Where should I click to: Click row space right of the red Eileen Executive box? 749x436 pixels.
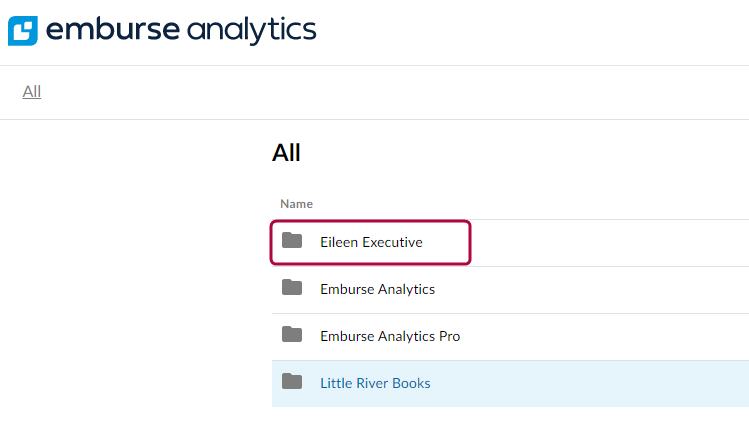pyautogui.click(x=610, y=243)
